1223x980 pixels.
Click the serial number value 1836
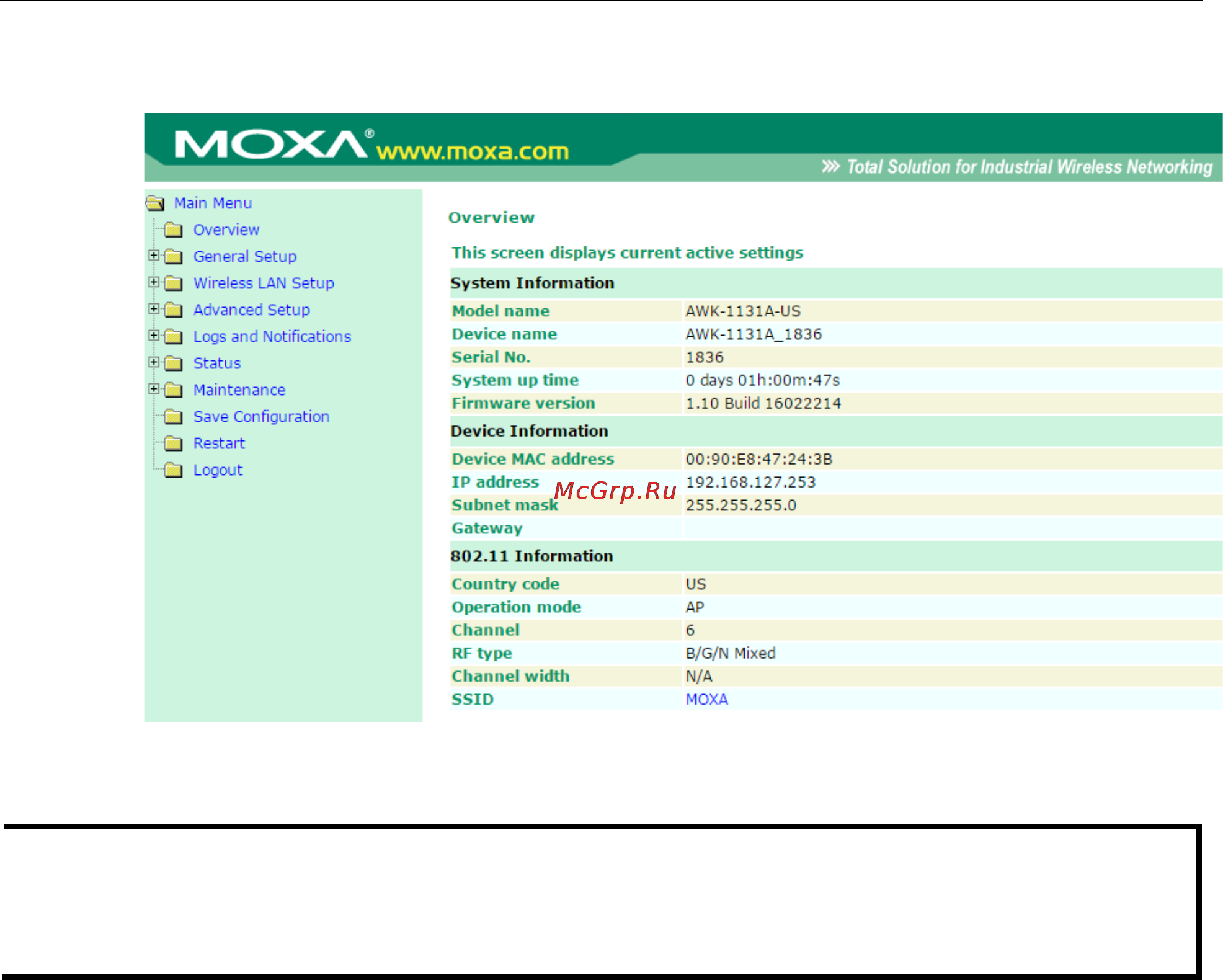705,357
